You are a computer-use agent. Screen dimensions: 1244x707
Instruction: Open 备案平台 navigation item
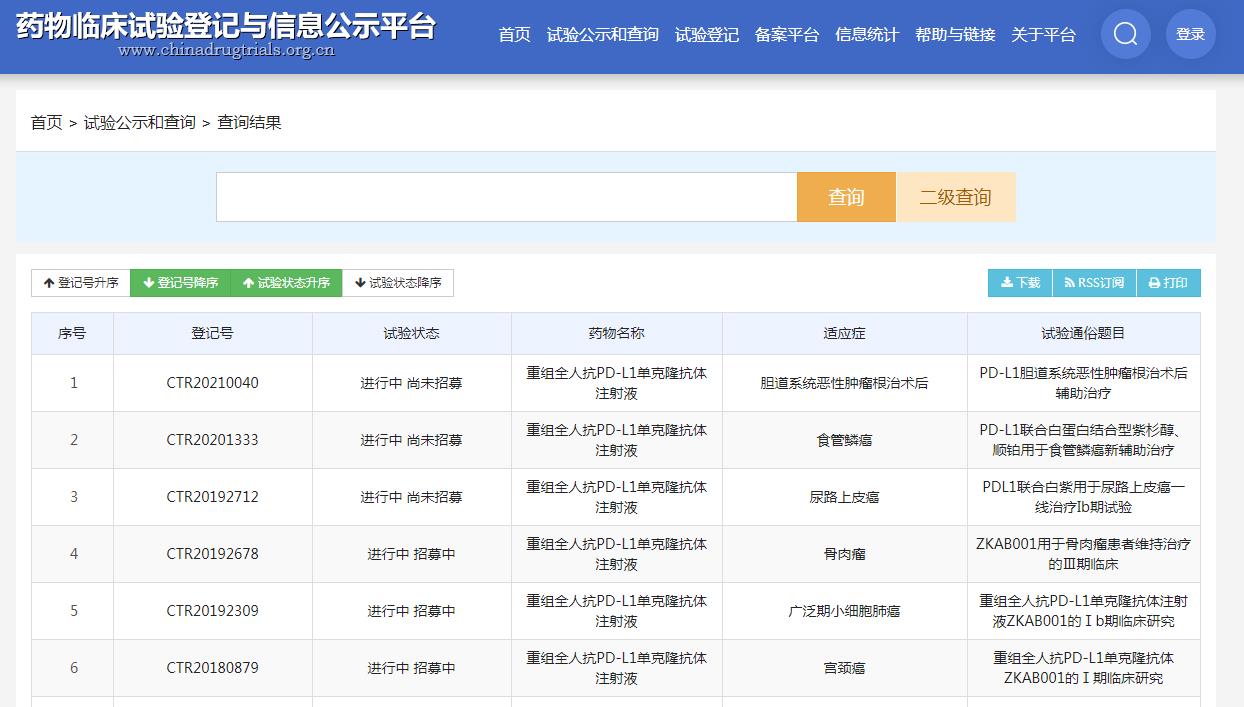coord(786,35)
